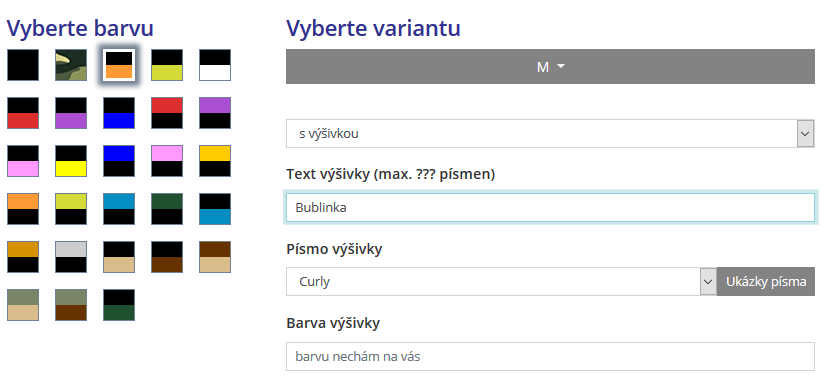The width and height of the screenshot is (825, 382).
Task: Click the embroidery text field containing Bublinka
Action: coord(550,207)
